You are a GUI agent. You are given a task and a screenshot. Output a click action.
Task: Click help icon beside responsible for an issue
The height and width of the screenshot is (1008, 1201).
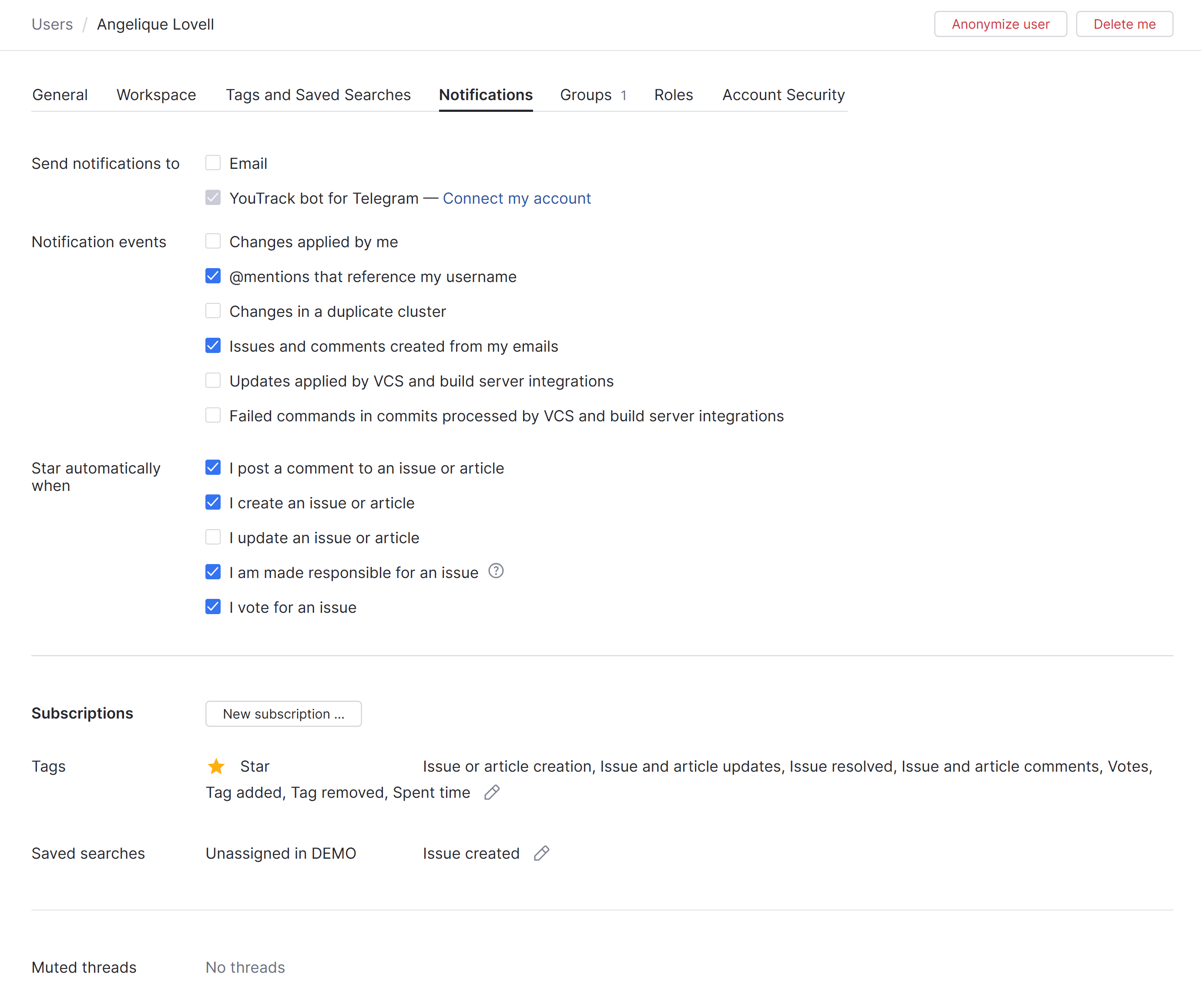[x=496, y=571]
